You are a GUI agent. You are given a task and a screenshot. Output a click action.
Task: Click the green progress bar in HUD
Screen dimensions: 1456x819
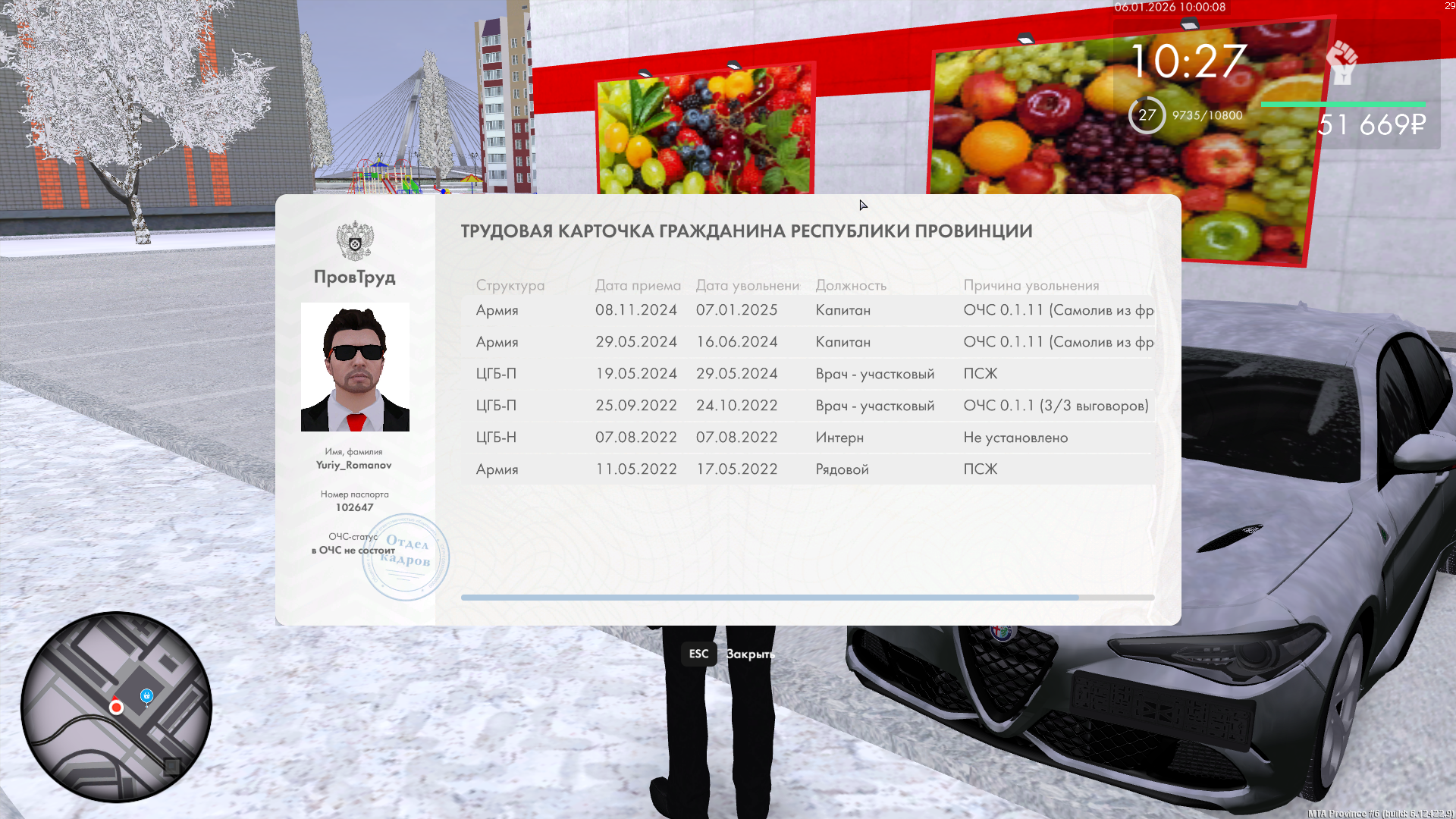(x=1342, y=105)
